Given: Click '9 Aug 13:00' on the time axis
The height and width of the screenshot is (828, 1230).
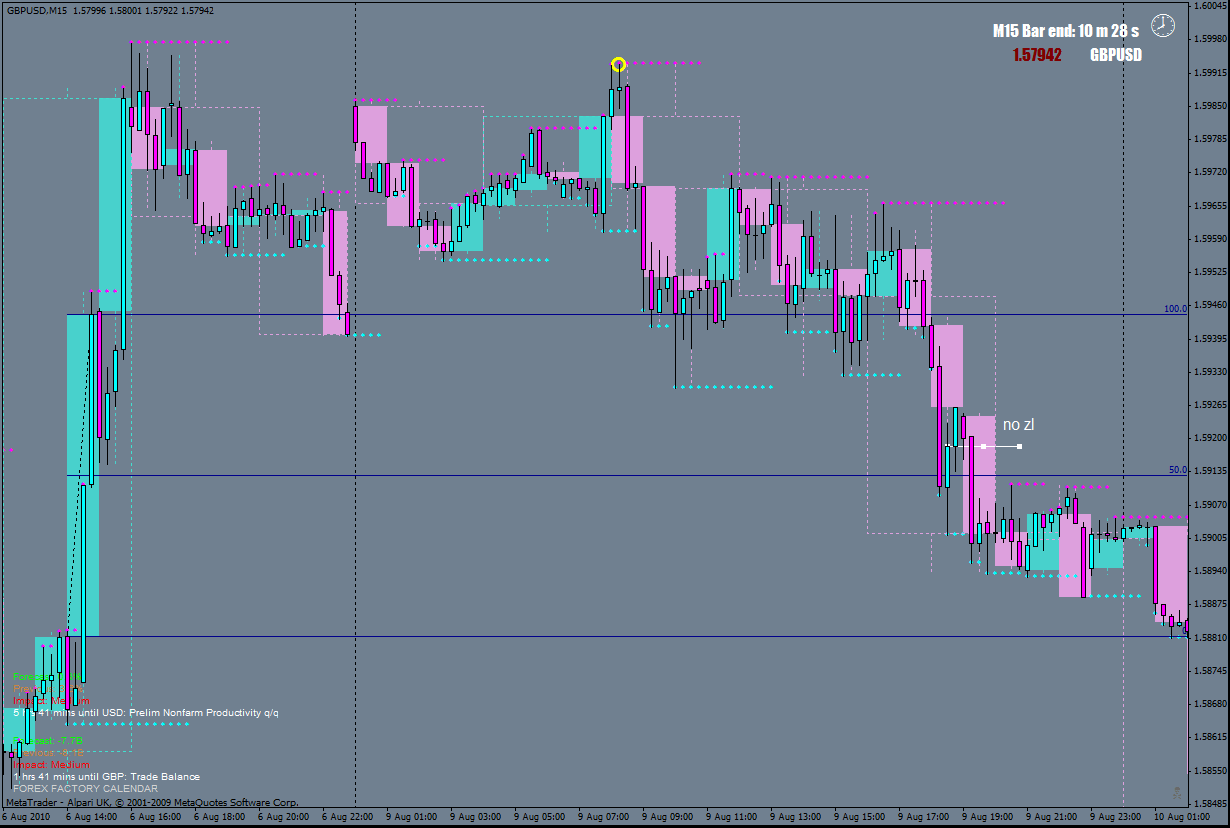Looking at the screenshot, I should tap(795, 816).
